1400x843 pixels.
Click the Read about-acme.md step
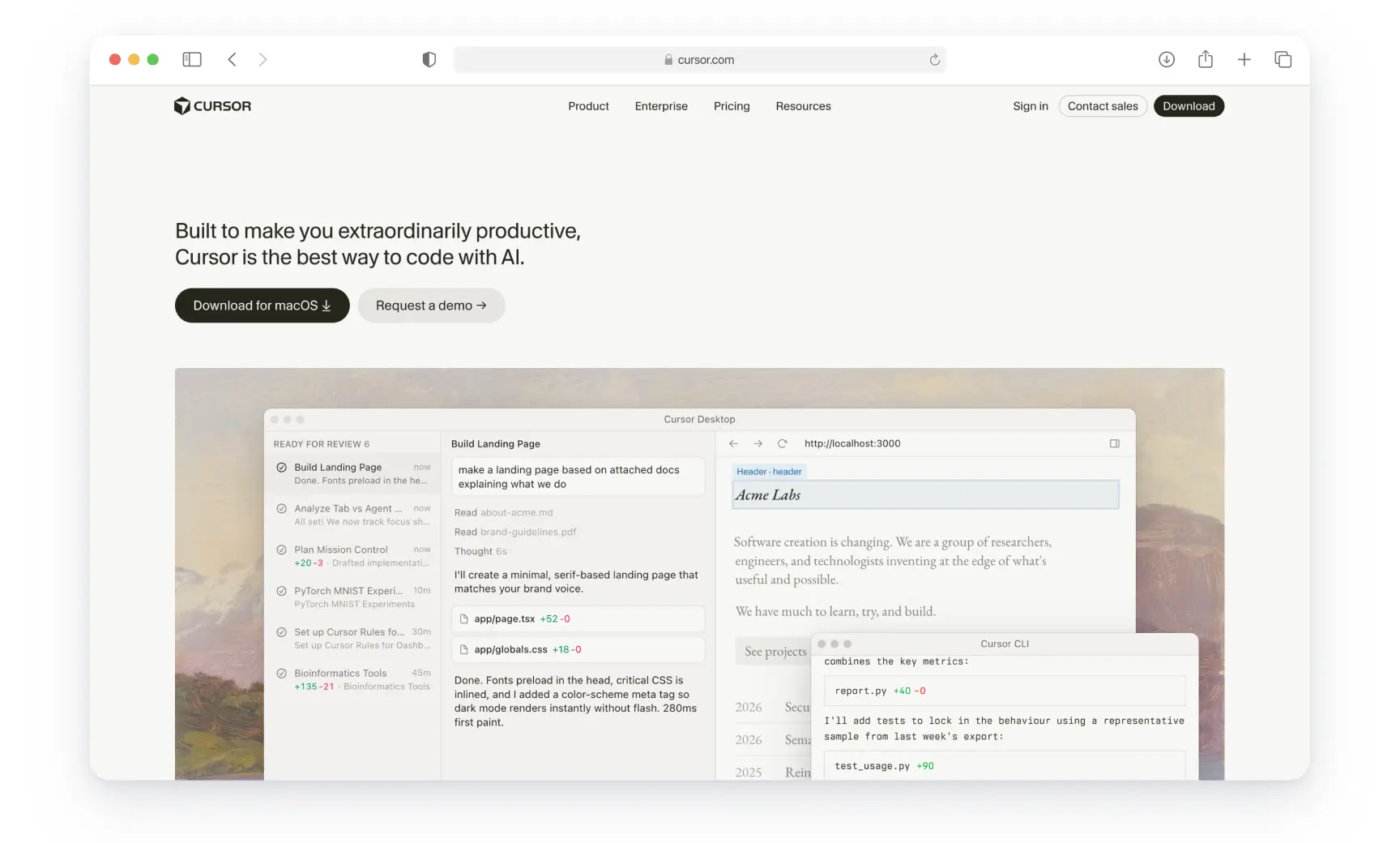(x=503, y=512)
